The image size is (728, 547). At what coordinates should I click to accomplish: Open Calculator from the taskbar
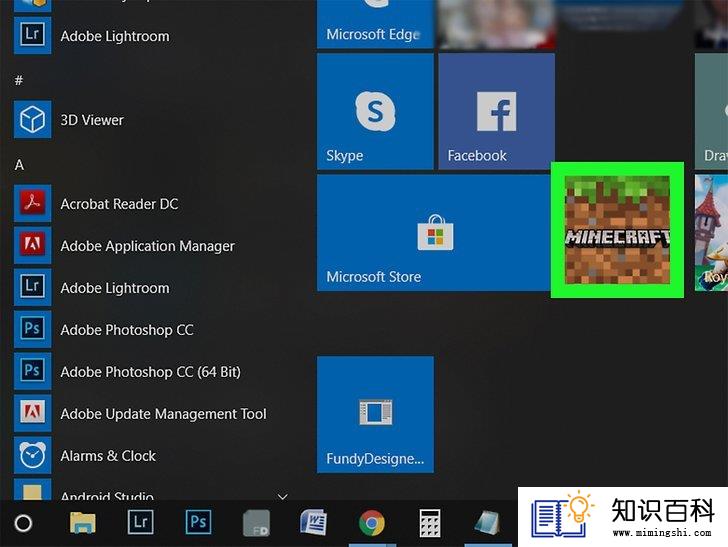(429, 523)
